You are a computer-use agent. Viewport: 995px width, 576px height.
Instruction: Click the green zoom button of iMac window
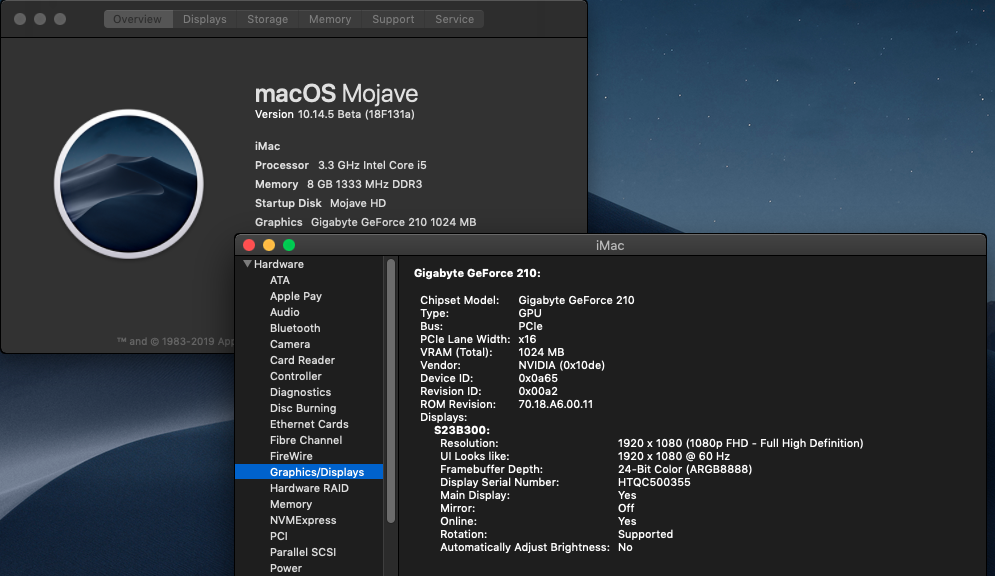pyautogui.click(x=289, y=245)
